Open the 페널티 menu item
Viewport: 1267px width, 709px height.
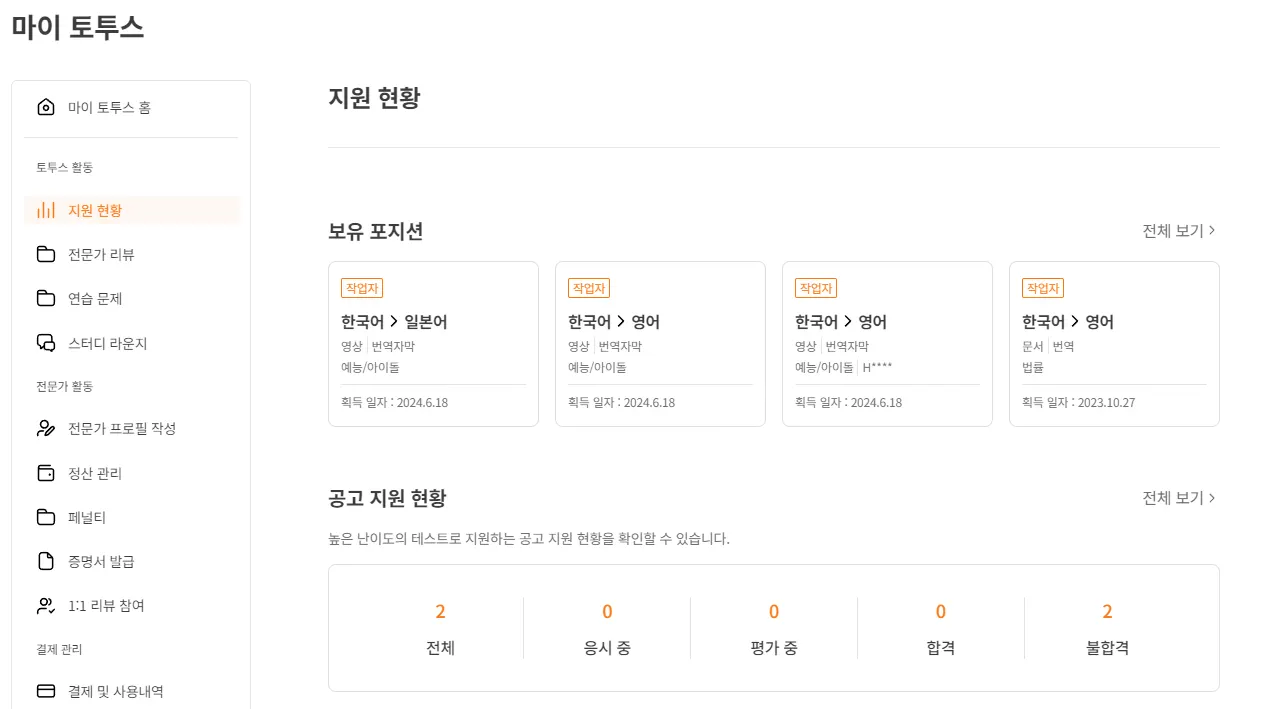click(x=86, y=517)
